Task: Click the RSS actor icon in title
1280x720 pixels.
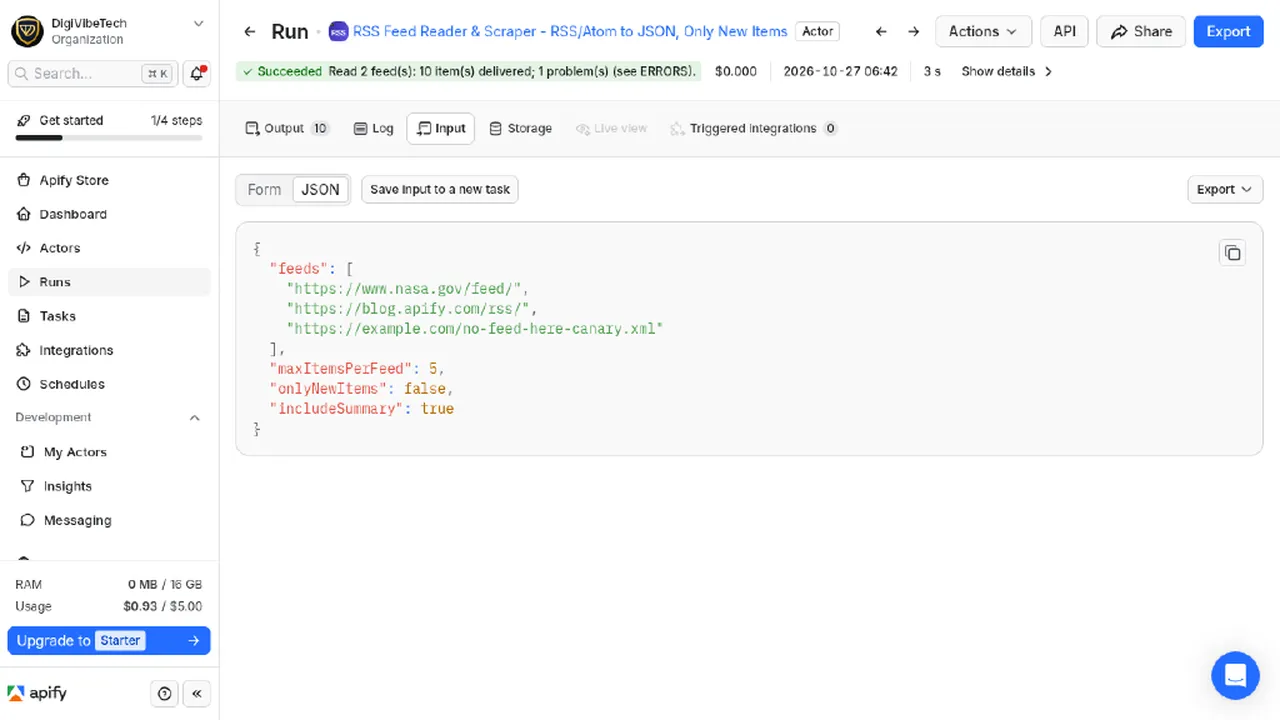Action: [338, 32]
